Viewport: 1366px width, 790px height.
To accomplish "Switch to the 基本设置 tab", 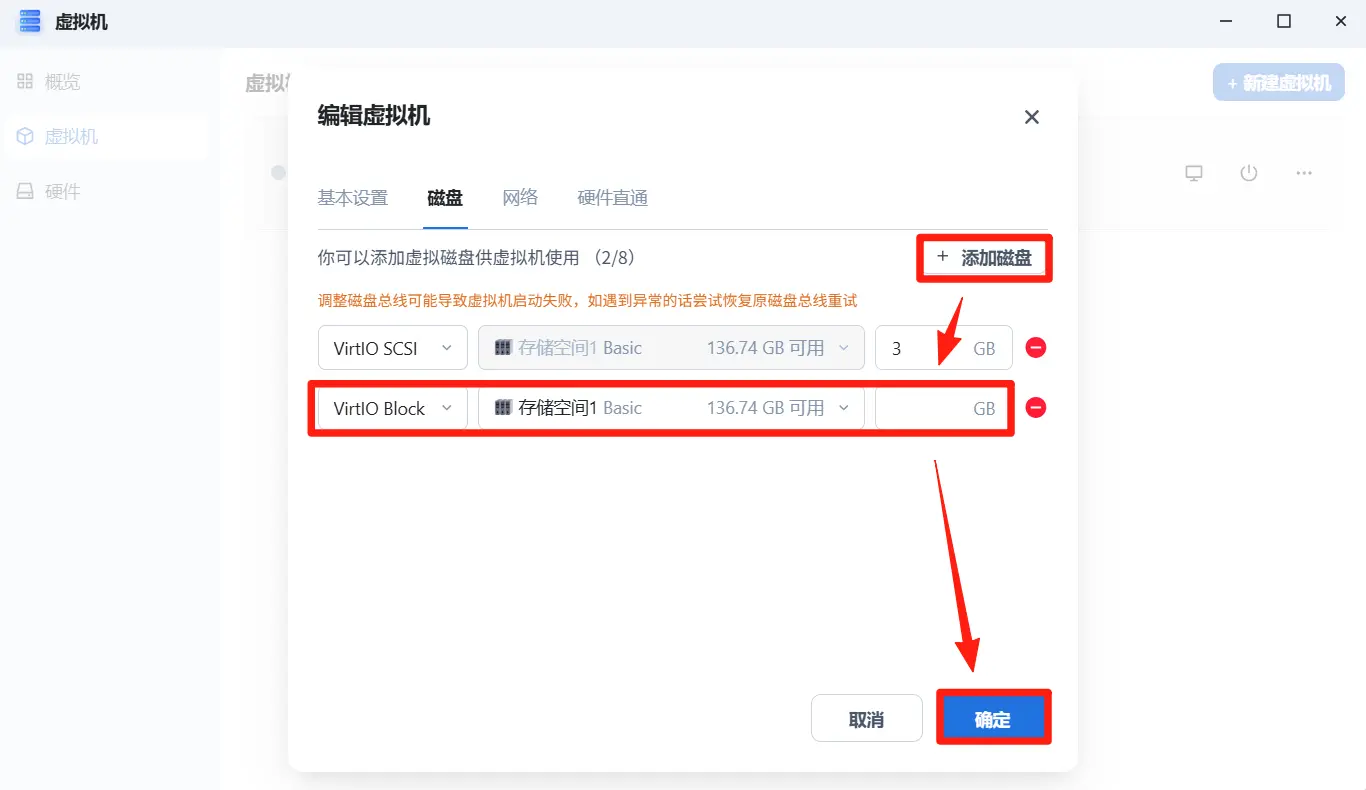I will (x=352, y=198).
